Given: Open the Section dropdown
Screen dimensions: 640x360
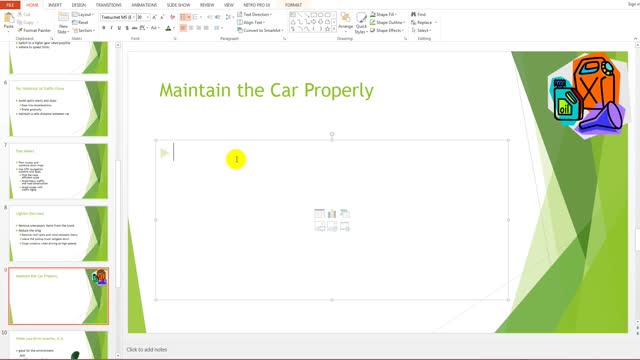Looking at the screenshot, I should 84,31.
